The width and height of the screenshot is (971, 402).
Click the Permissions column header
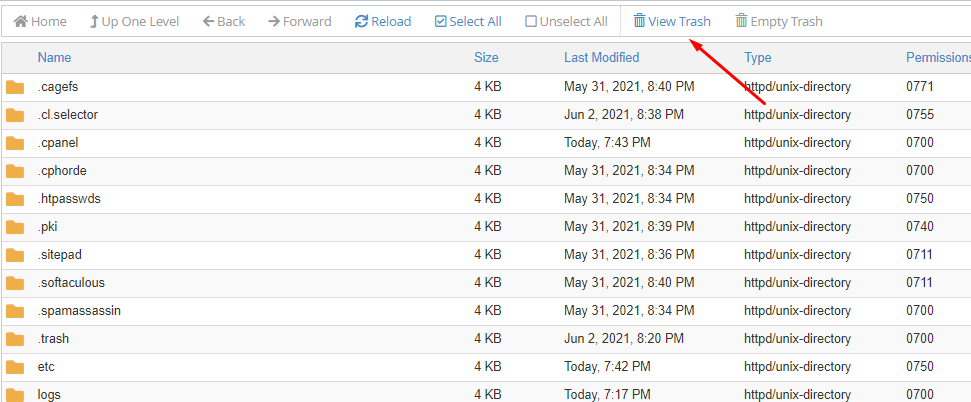[x=937, y=58]
